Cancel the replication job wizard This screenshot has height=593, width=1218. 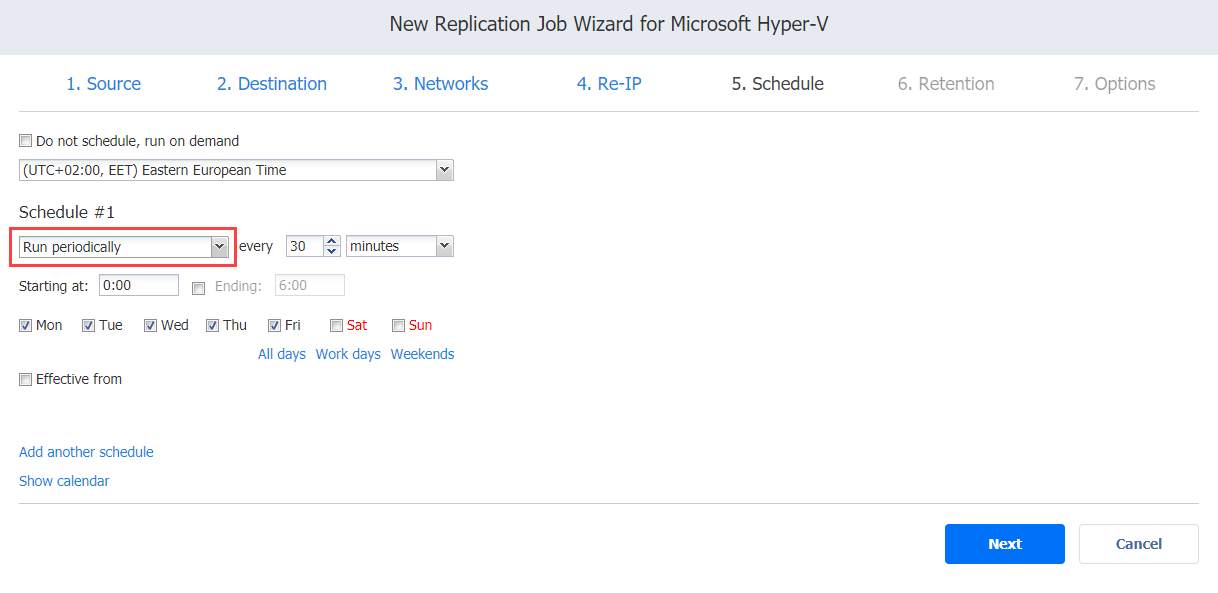coord(1138,544)
